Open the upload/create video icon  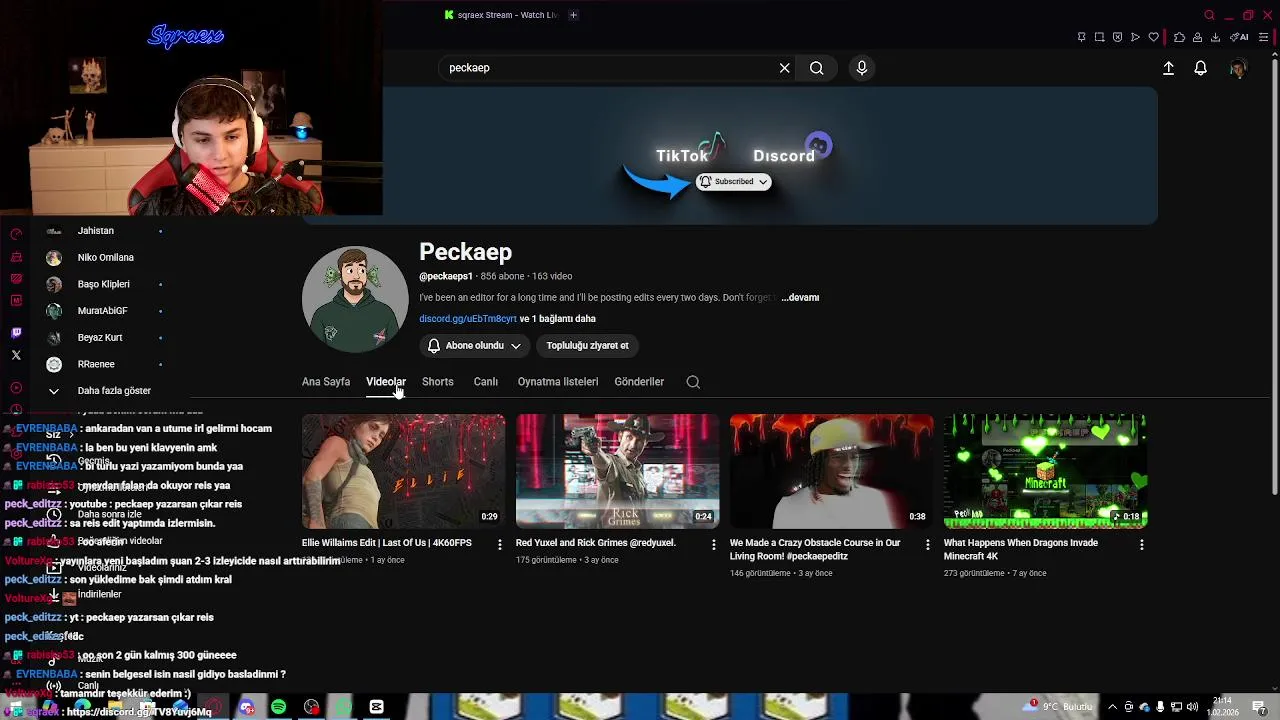pos(1168,68)
